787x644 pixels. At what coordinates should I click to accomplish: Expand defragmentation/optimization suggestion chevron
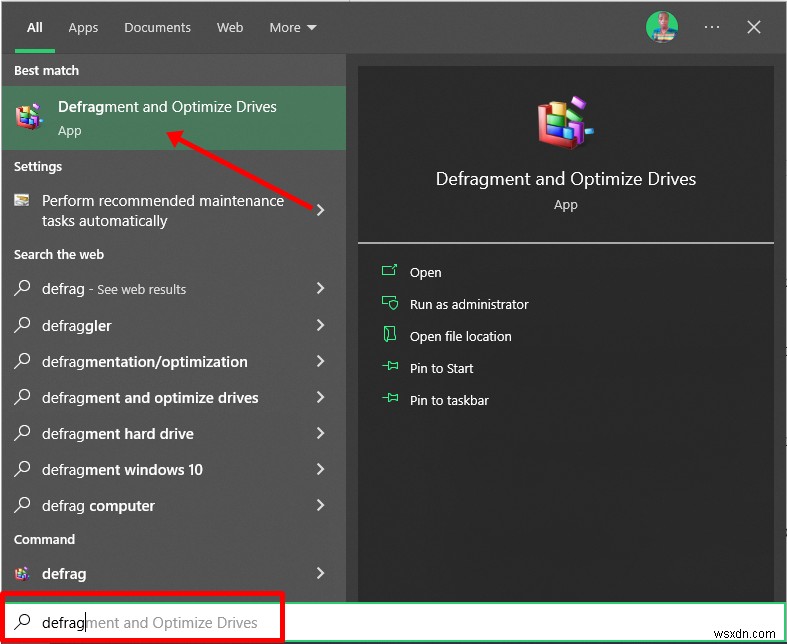(320, 361)
